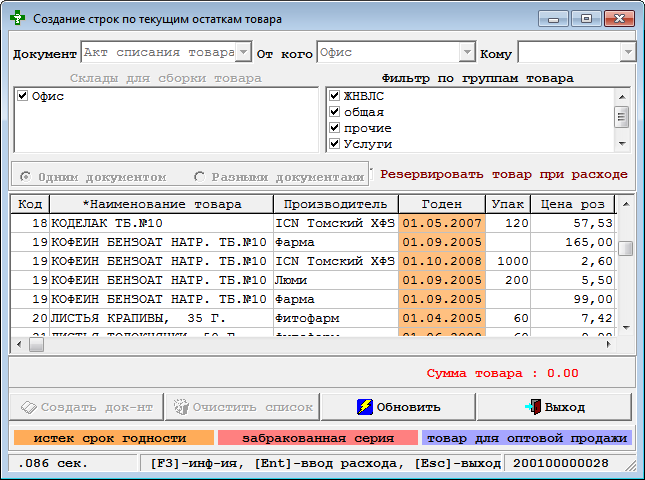645x480 pixels.
Task: Open the Кому dropdown list
Action: pyautogui.click(x=627, y=52)
